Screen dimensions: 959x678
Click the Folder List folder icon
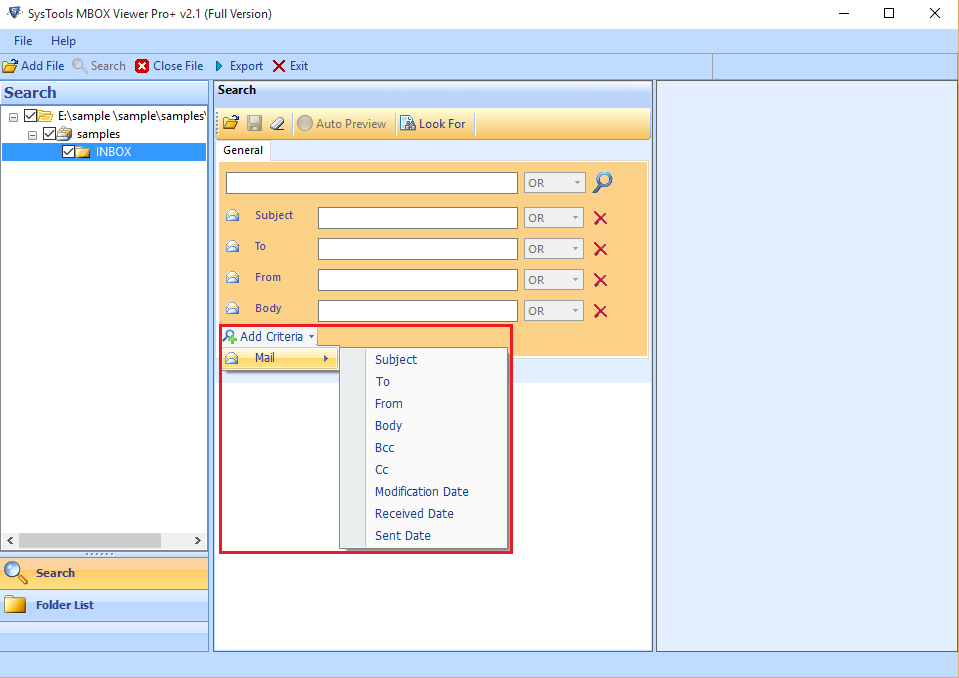(x=15, y=605)
